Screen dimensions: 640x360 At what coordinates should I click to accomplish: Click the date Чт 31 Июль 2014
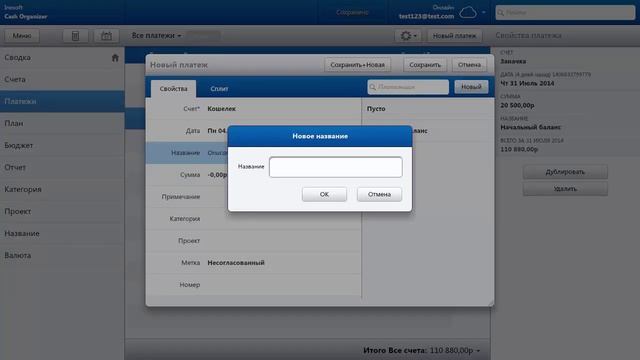[527, 83]
